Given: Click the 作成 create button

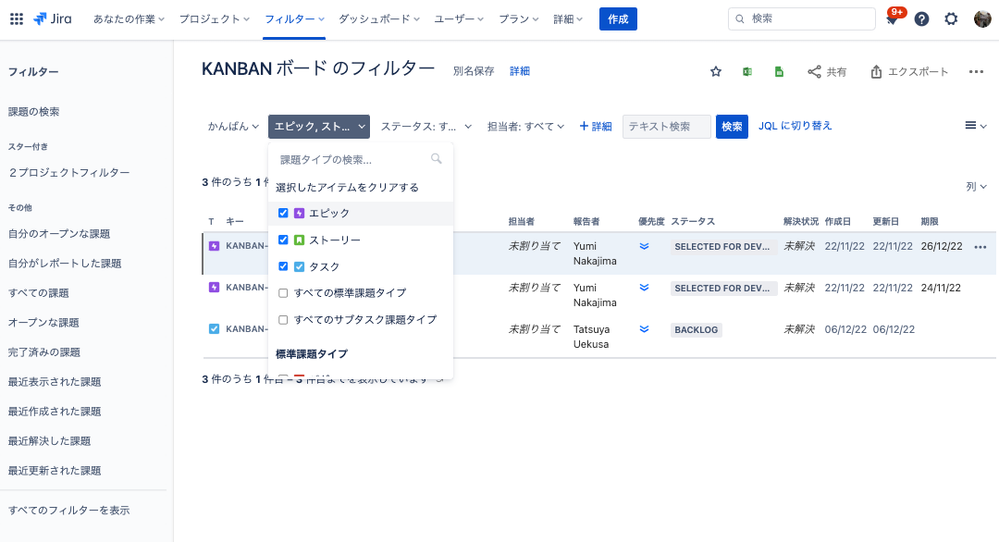Looking at the screenshot, I should point(618,19).
